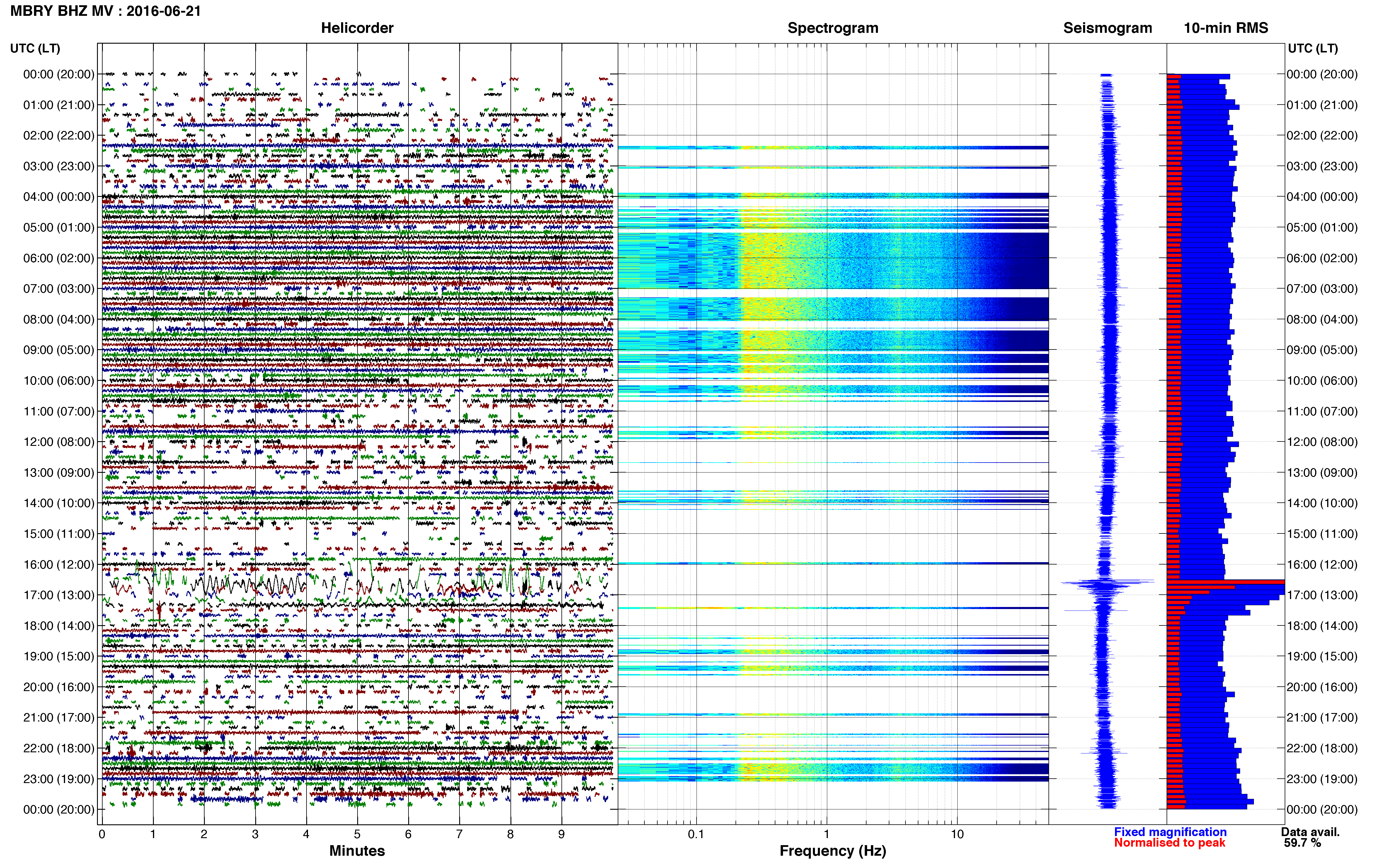The height and width of the screenshot is (868, 1389).
Task: Click the 'MBRY BHZ MV : 2016-06-21' title
Action: pyautogui.click(x=106, y=10)
